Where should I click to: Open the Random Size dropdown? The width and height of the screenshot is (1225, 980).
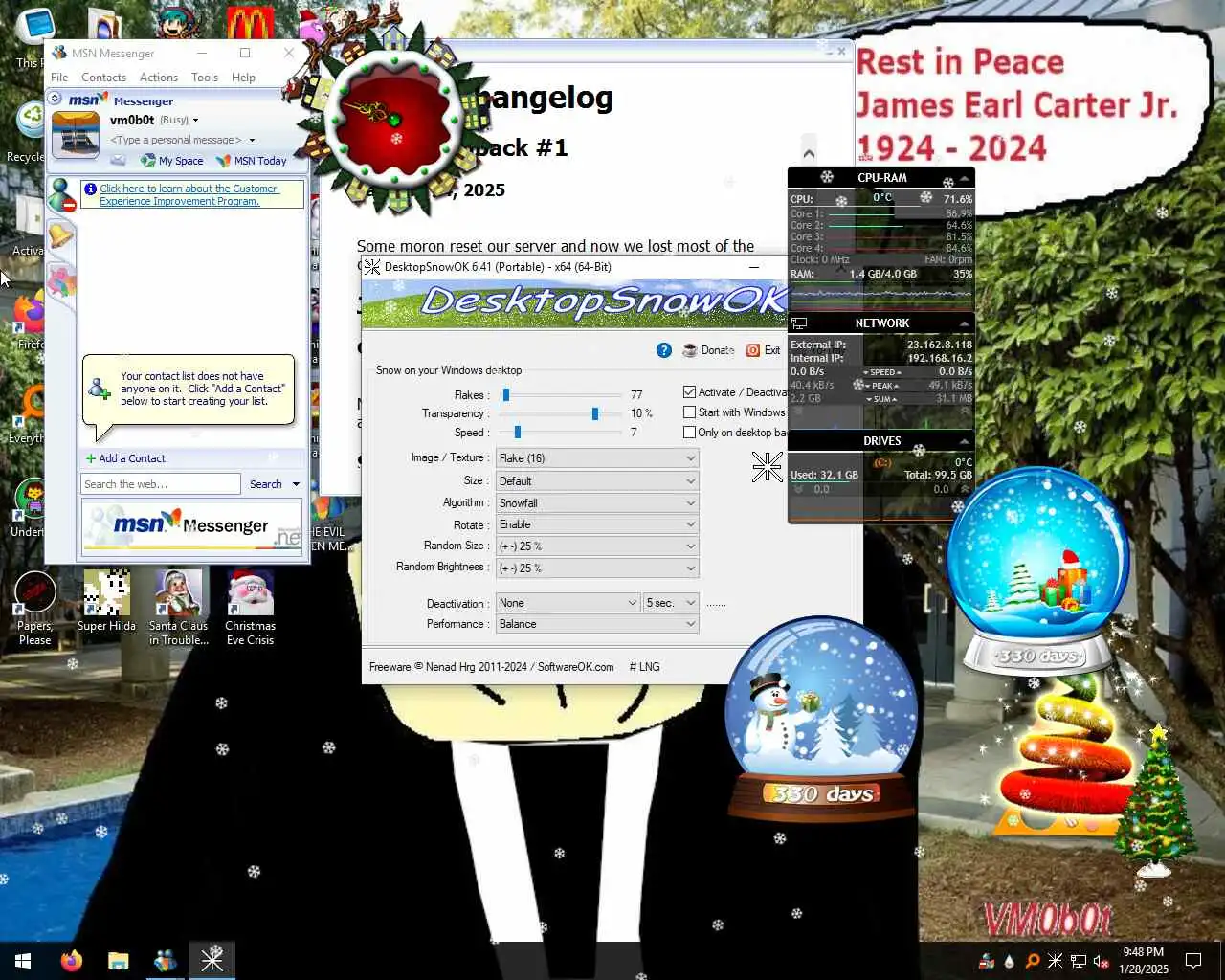597,546
